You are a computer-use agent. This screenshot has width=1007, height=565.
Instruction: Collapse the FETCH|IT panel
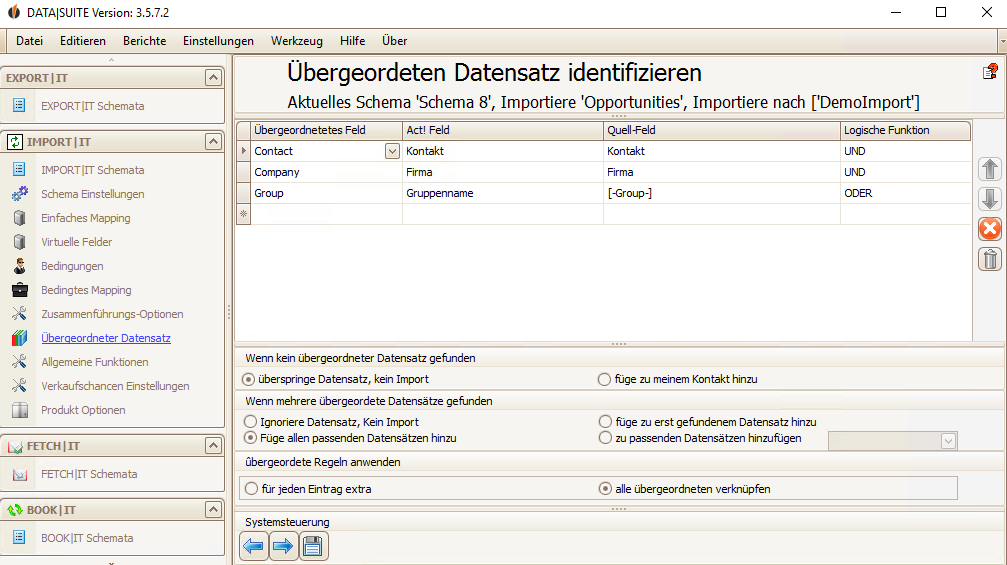pyautogui.click(x=213, y=446)
